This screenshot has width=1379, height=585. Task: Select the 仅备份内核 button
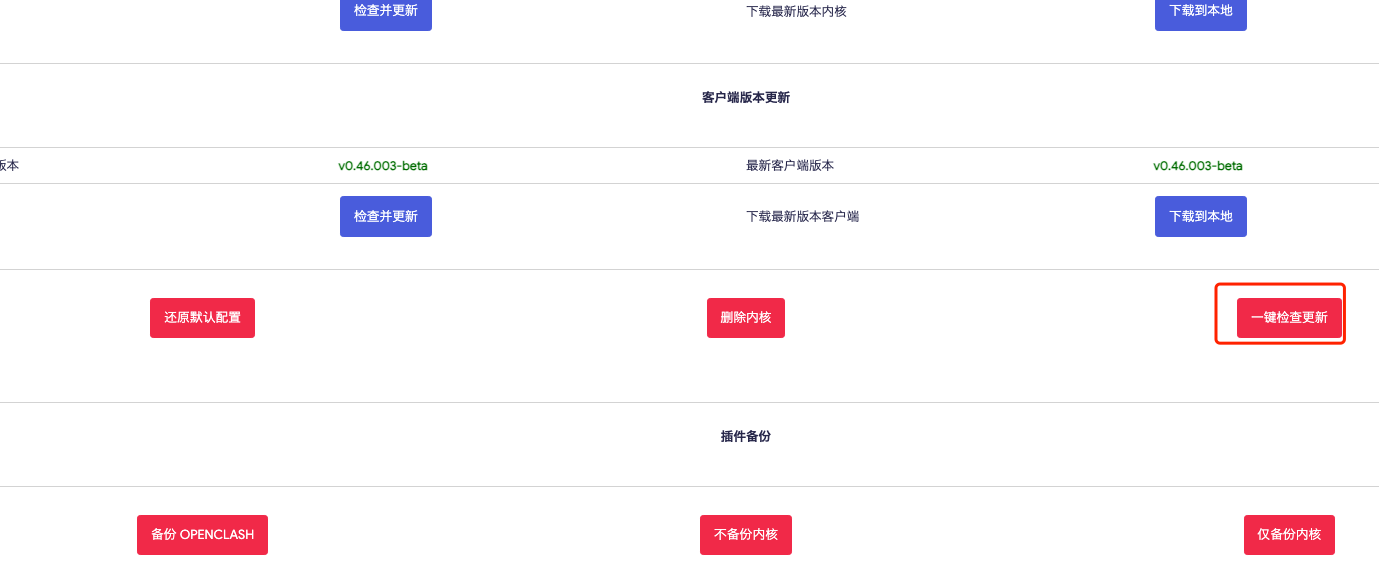[1289, 535]
